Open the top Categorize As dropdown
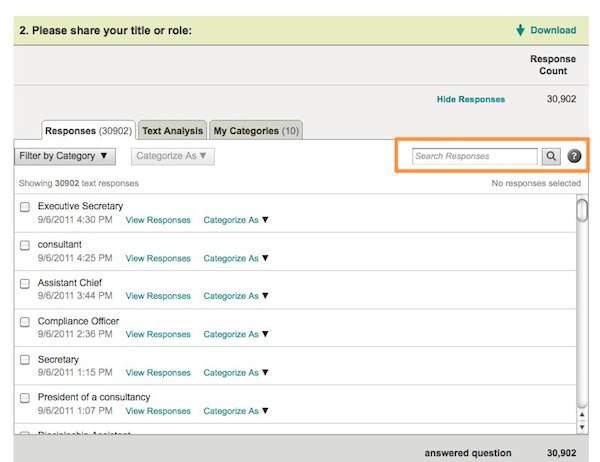600x462 pixels. (173, 156)
